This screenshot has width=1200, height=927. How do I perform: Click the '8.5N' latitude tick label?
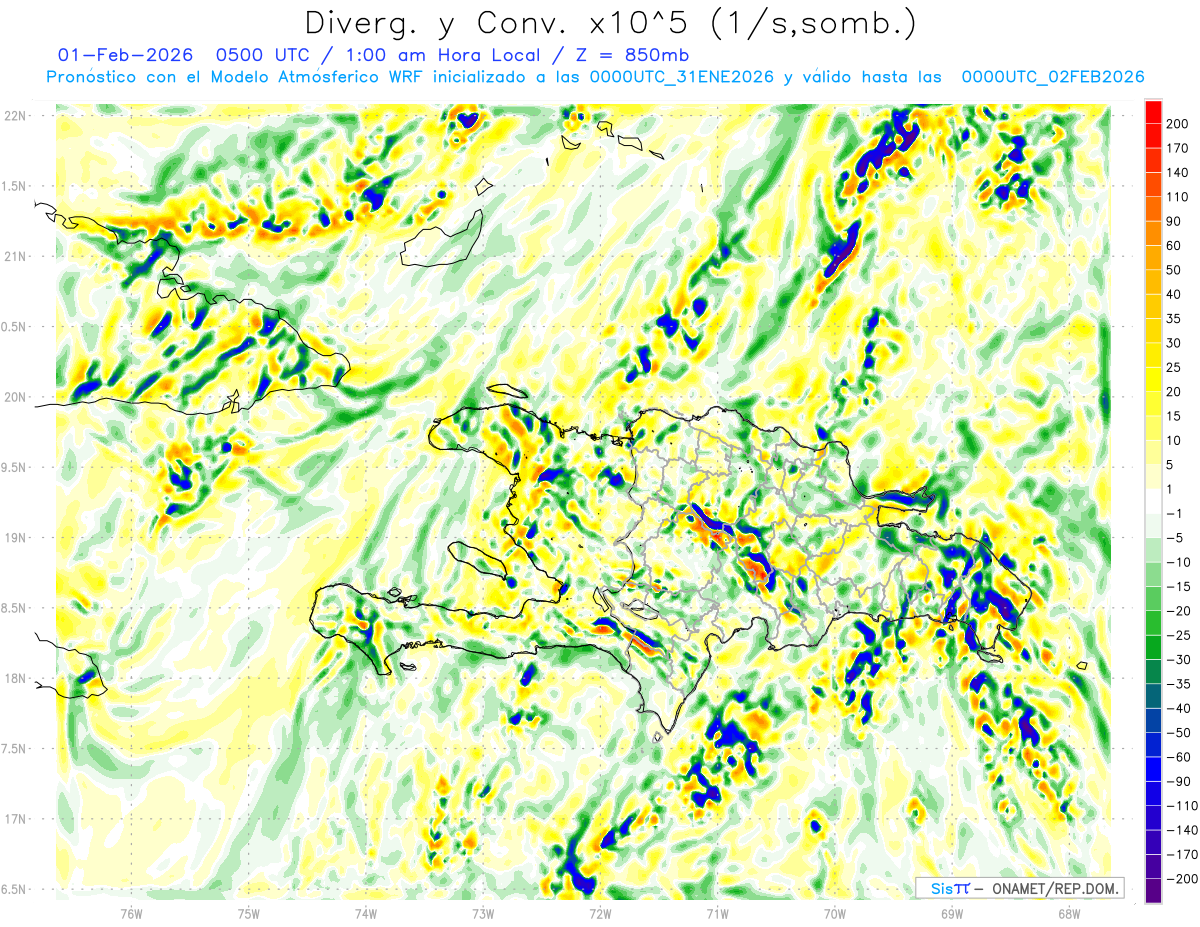[x=15, y=608]
